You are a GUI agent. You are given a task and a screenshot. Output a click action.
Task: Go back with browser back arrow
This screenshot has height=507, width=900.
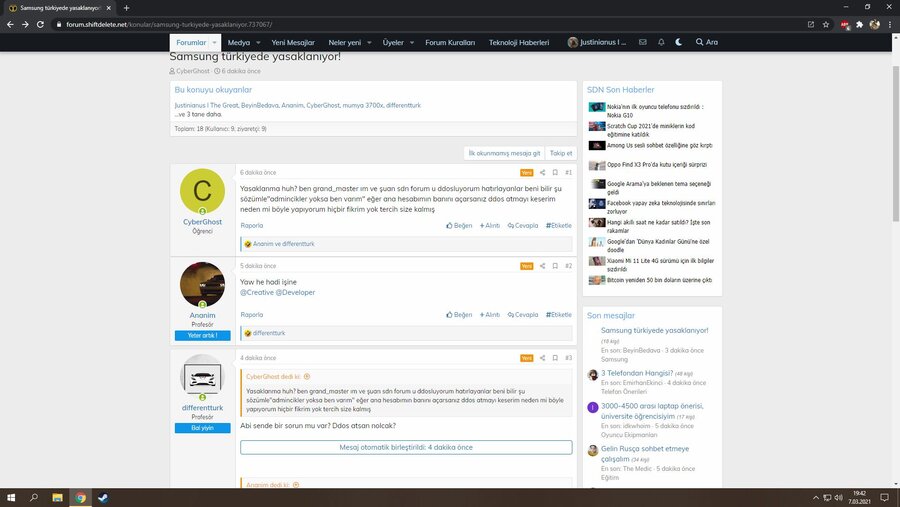10,25
